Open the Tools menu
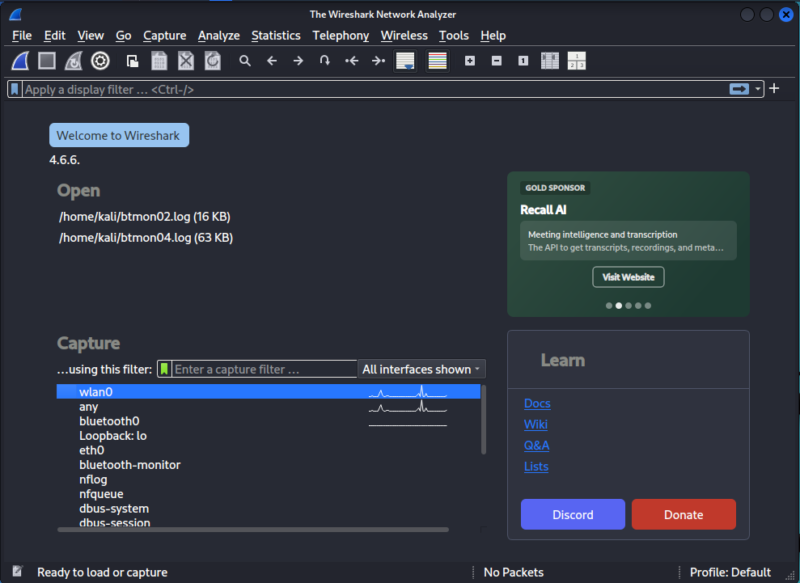The height and width of the screenshot is (583, 800). coord(454,36)
